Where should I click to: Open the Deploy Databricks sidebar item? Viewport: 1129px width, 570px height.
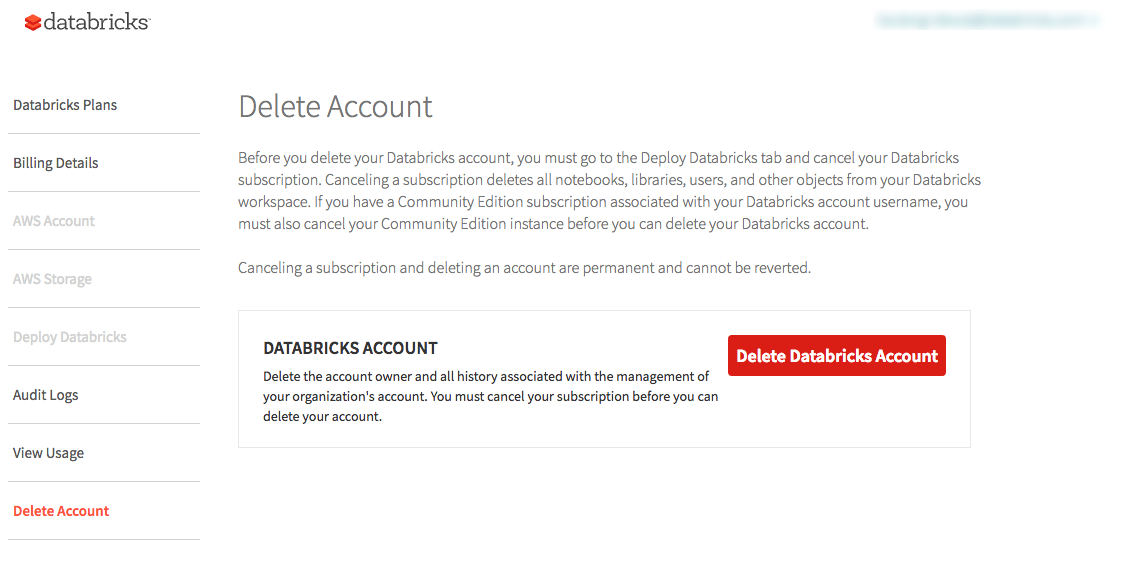pyautogui.click(x=70, y=337)
